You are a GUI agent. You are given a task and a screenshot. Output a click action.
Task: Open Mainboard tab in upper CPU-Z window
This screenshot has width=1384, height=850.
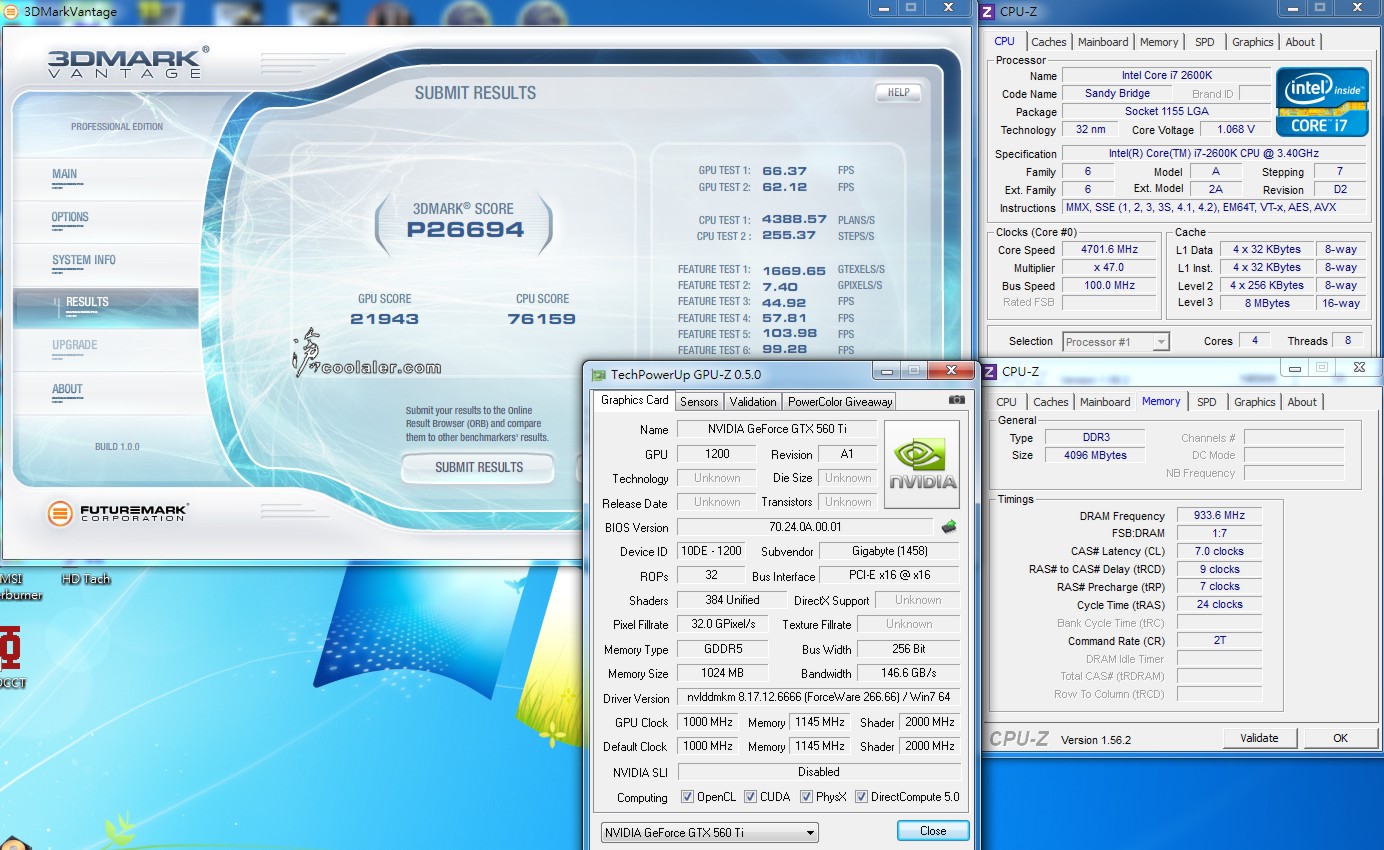[x=1103, y=42]
